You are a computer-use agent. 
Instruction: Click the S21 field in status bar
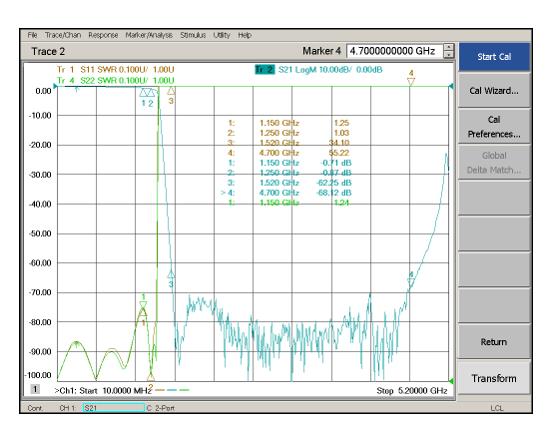click(114, 408)
